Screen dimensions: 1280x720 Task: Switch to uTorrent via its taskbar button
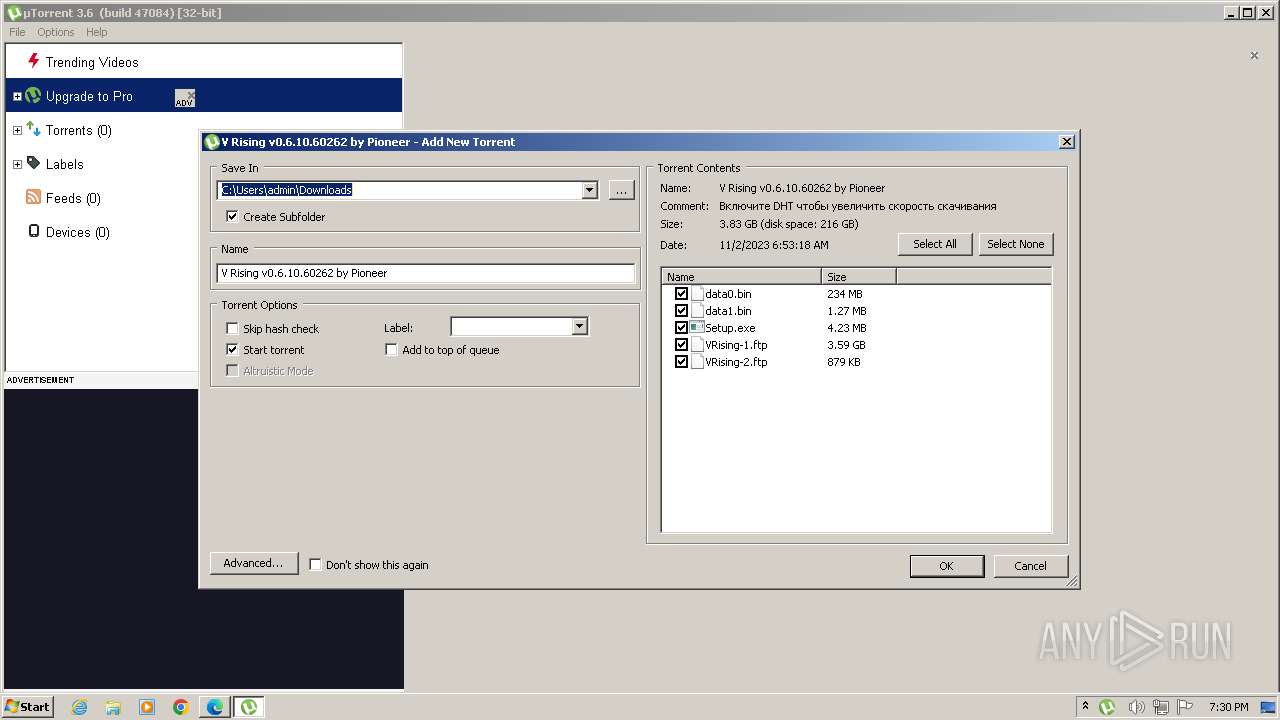click(x=249, y=707)
